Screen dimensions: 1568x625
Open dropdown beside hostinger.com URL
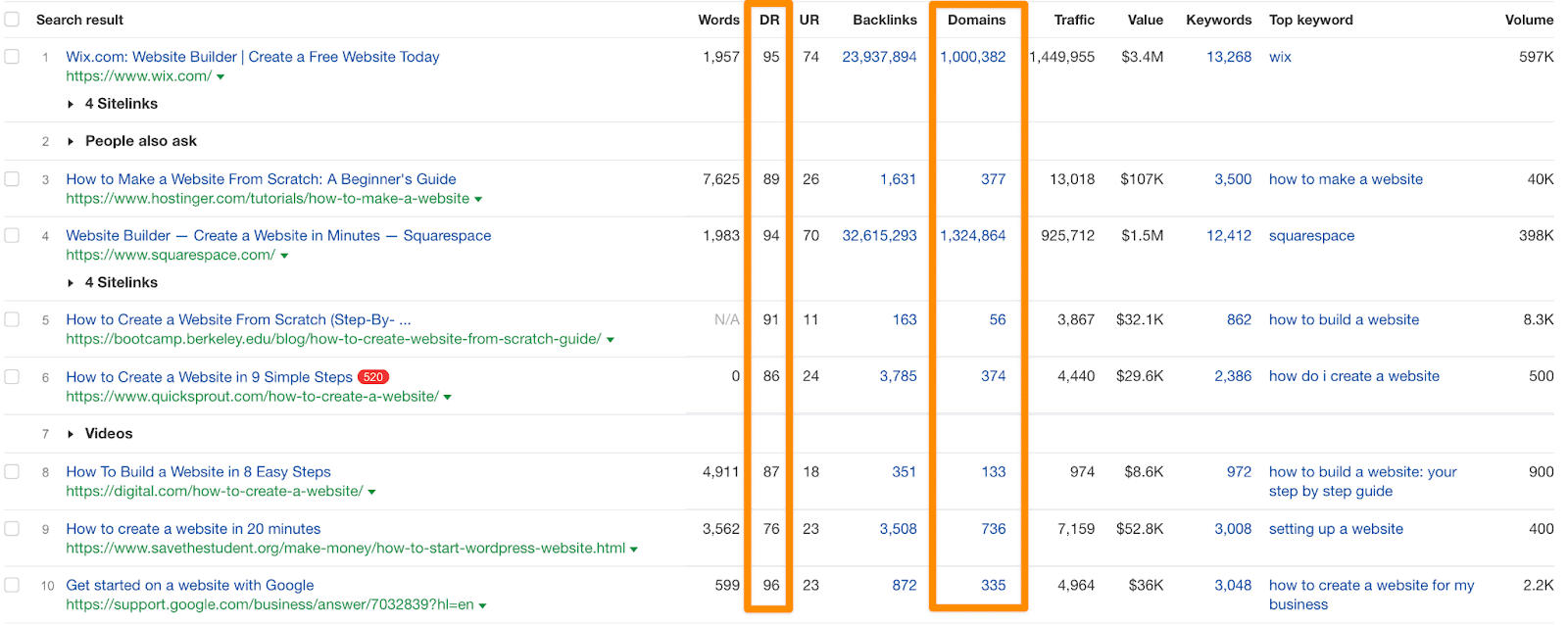478,200
